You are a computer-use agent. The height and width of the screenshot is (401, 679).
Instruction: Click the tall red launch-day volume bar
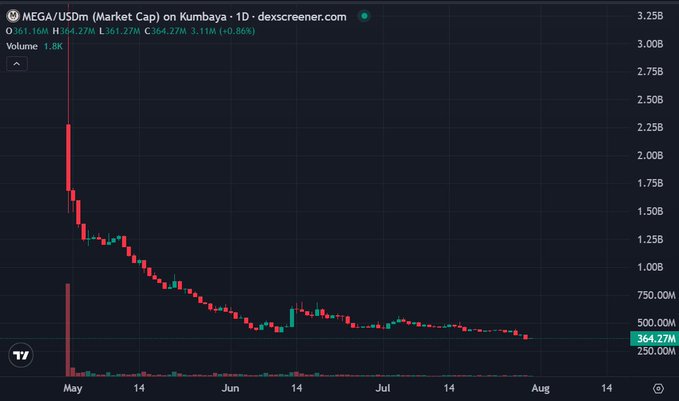click(x=68, y=330)
